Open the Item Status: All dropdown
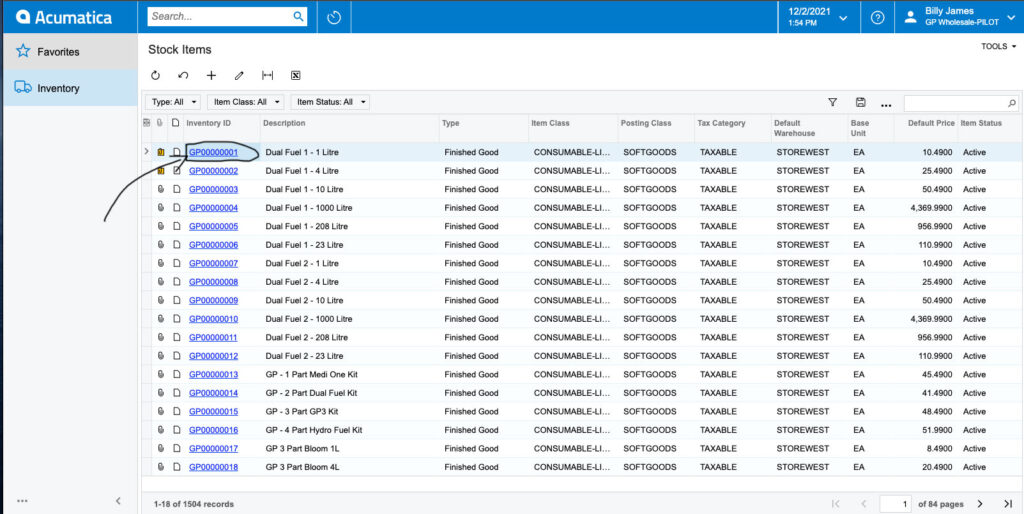Image resolution: width=1024 pixels, height=514 pixels. tap(330, 102)
